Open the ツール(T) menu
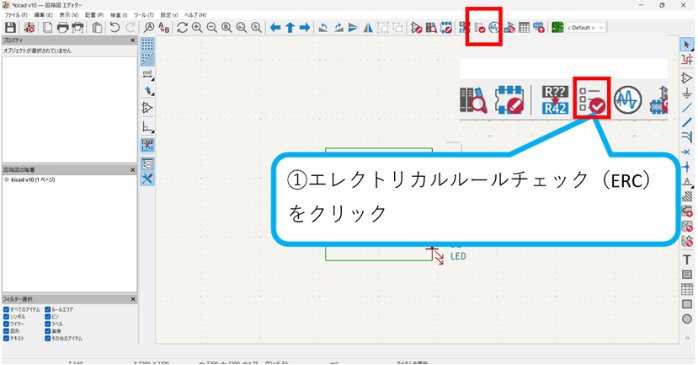 click(x=144, y=15)
